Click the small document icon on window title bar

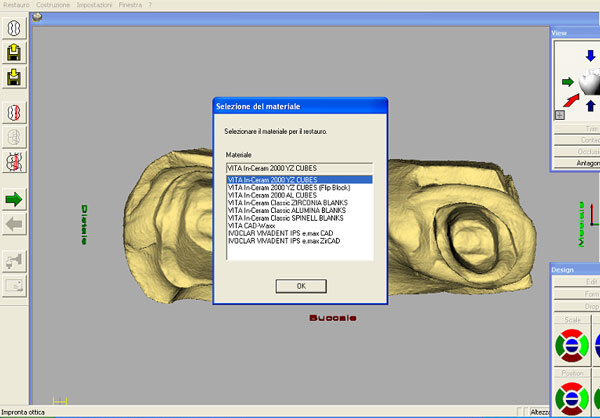tap(37, 17)
